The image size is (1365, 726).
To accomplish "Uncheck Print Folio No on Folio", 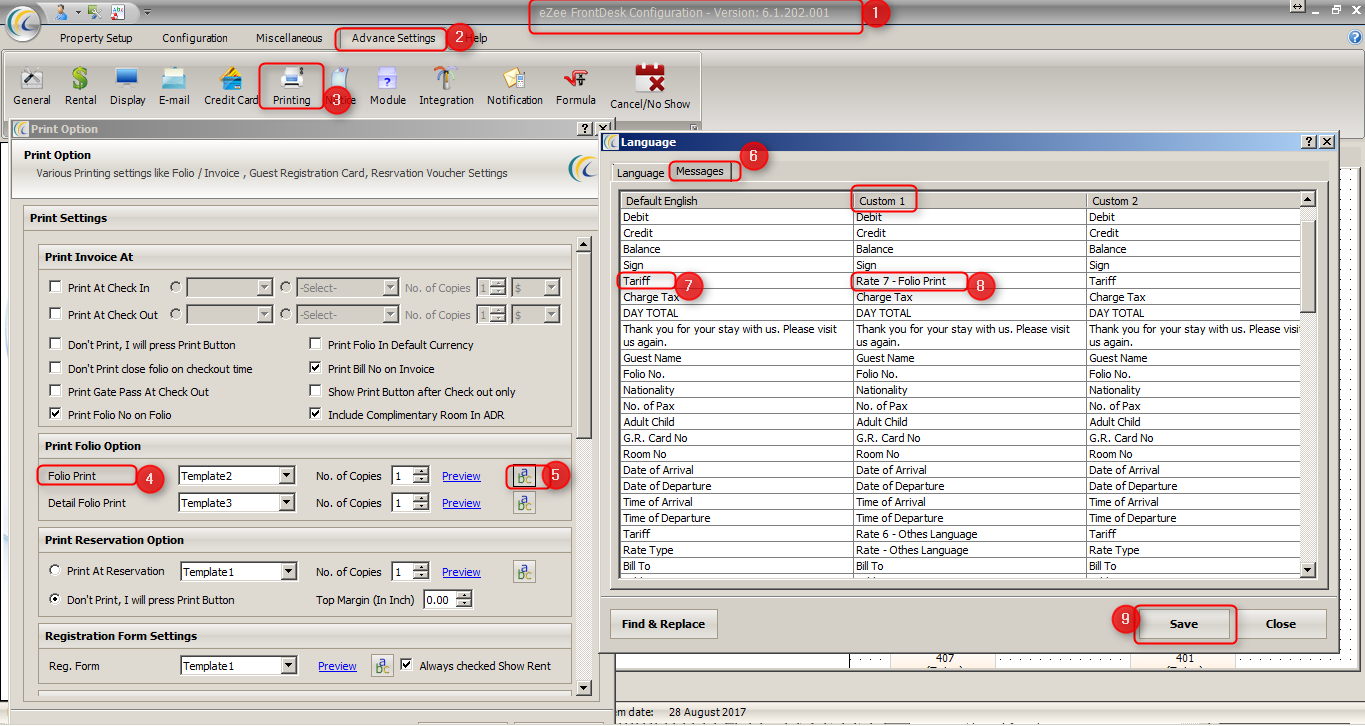I will (x=56, y=415).
